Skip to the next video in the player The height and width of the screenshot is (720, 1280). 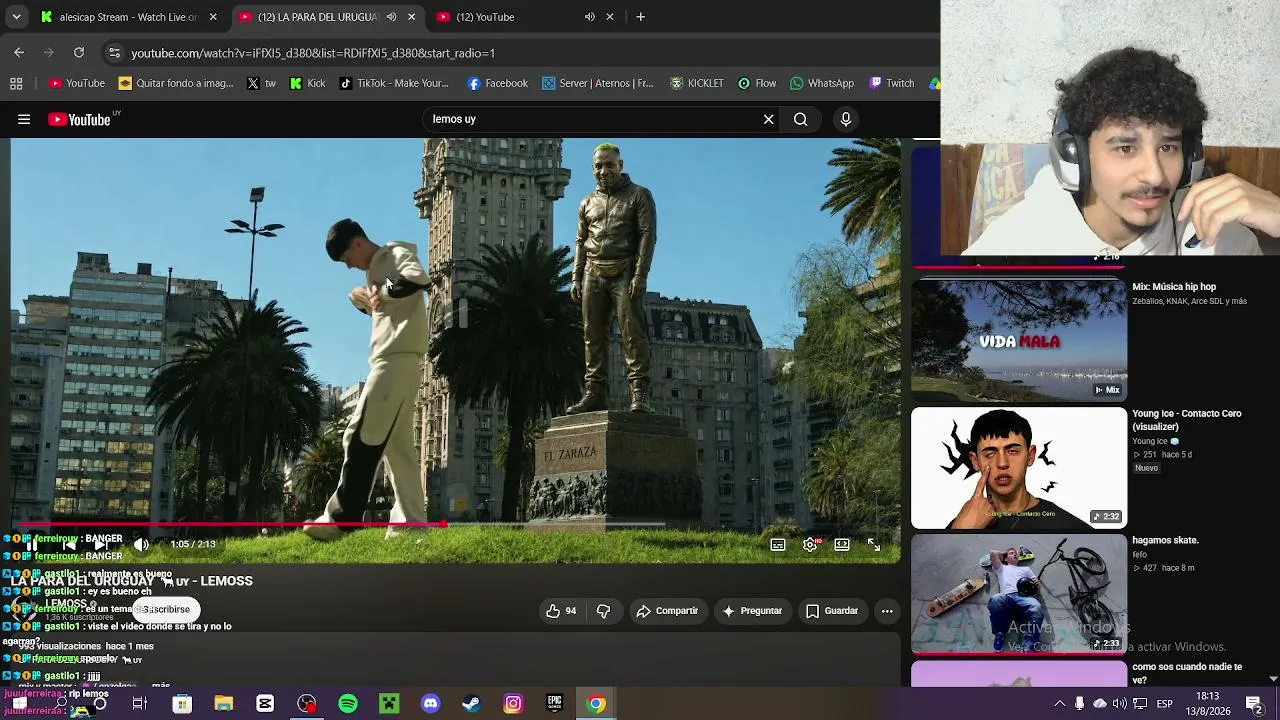[100, 544]
